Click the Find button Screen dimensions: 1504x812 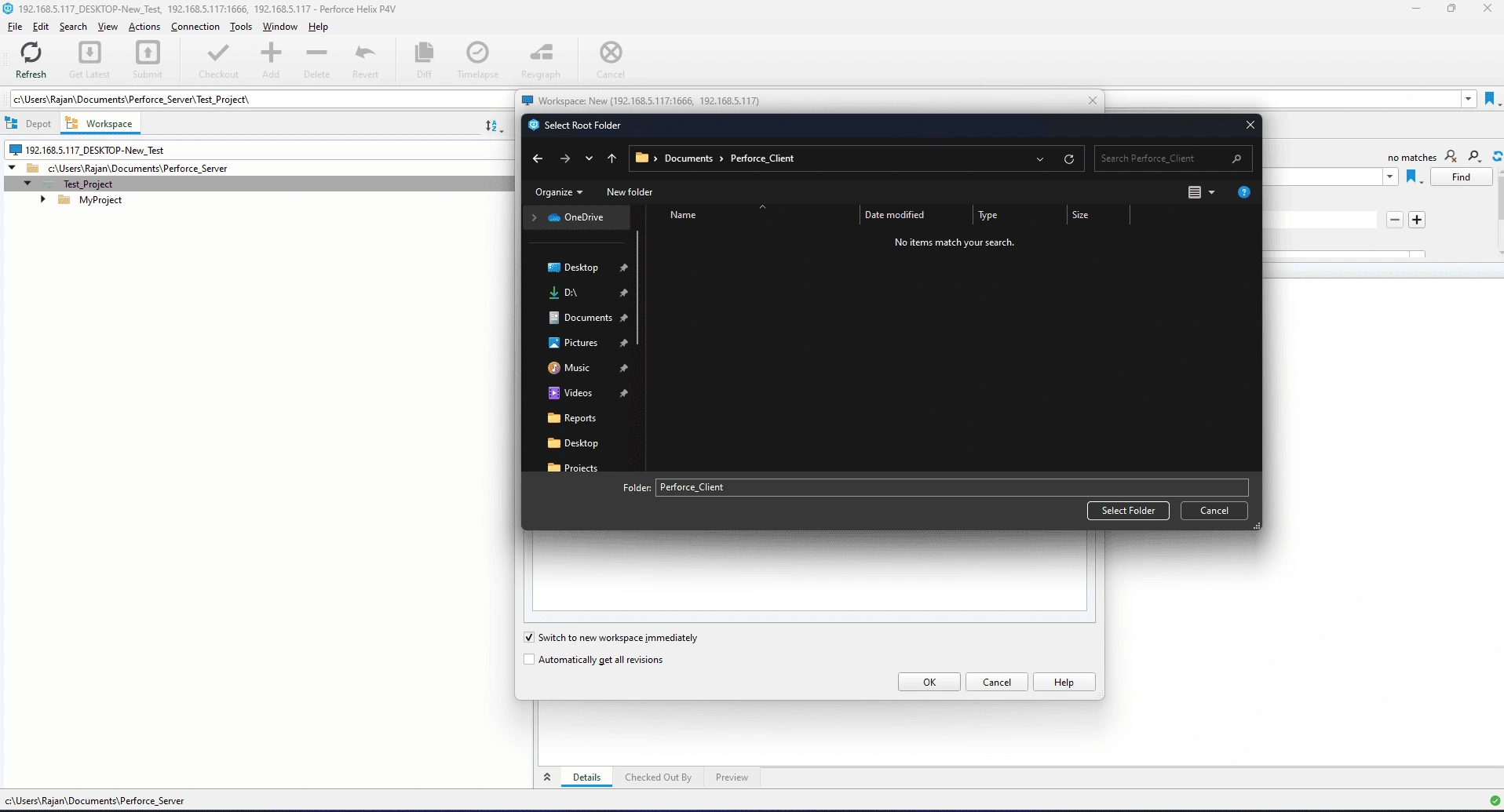click(x=1461, y=177)
